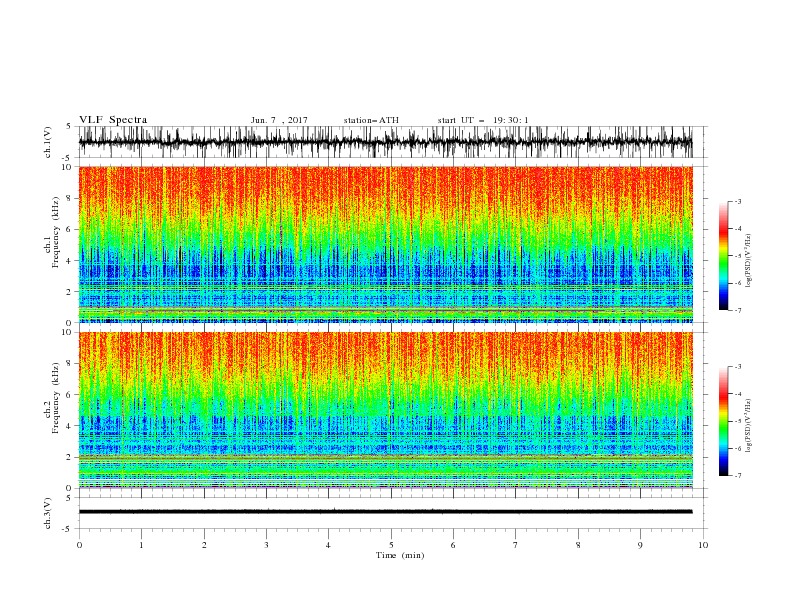Select the "ch.1(V)" waveform axis label
Image resolution: width=792 pixels, height=612 pixels.
(x=48, y=142)
